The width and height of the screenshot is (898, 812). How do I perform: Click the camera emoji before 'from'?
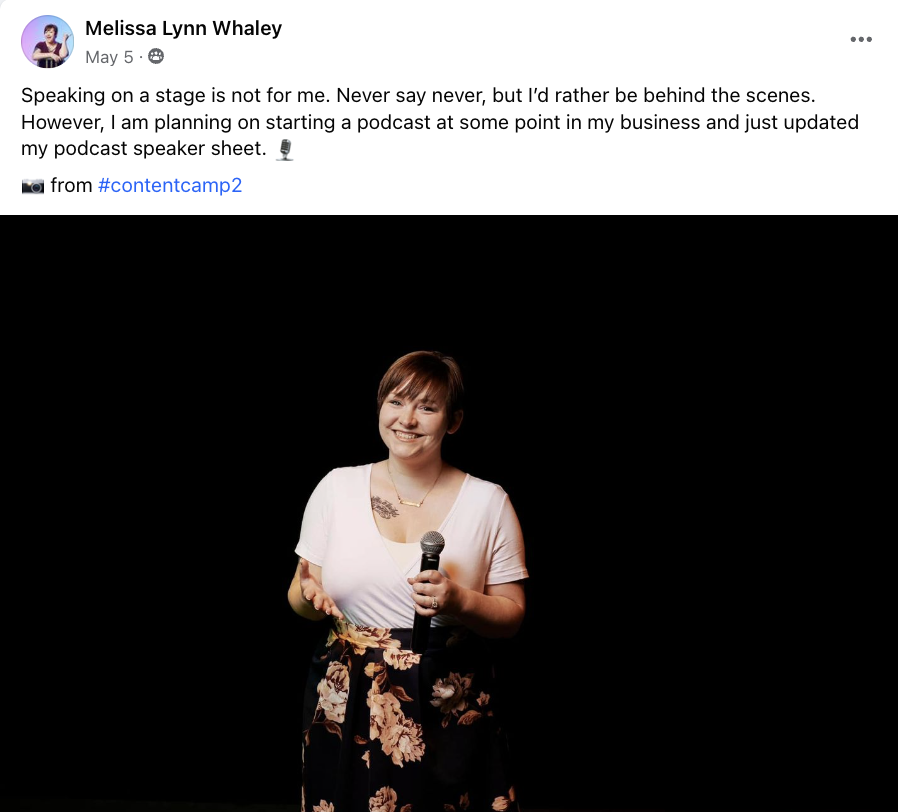coord(33,186)
